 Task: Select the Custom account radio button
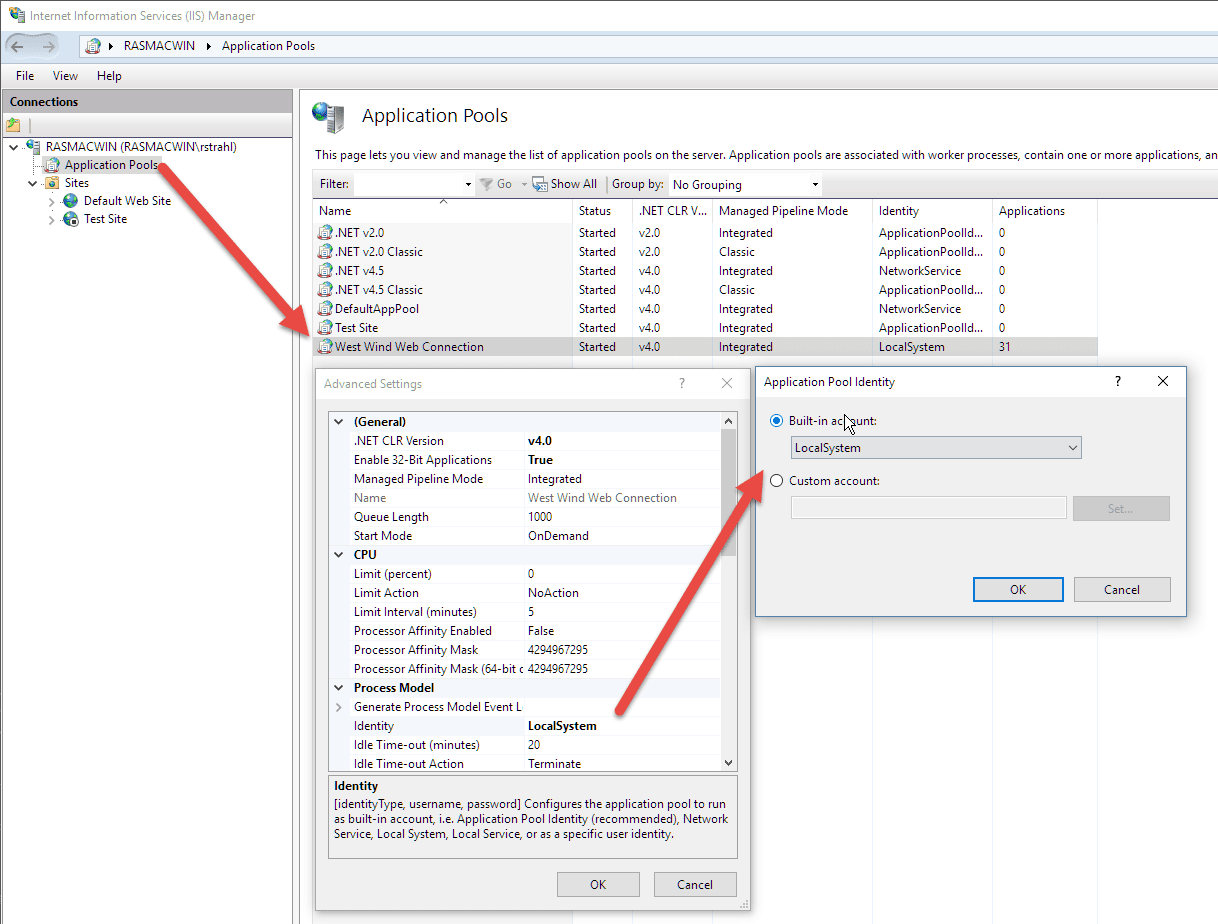click(777, 481)
